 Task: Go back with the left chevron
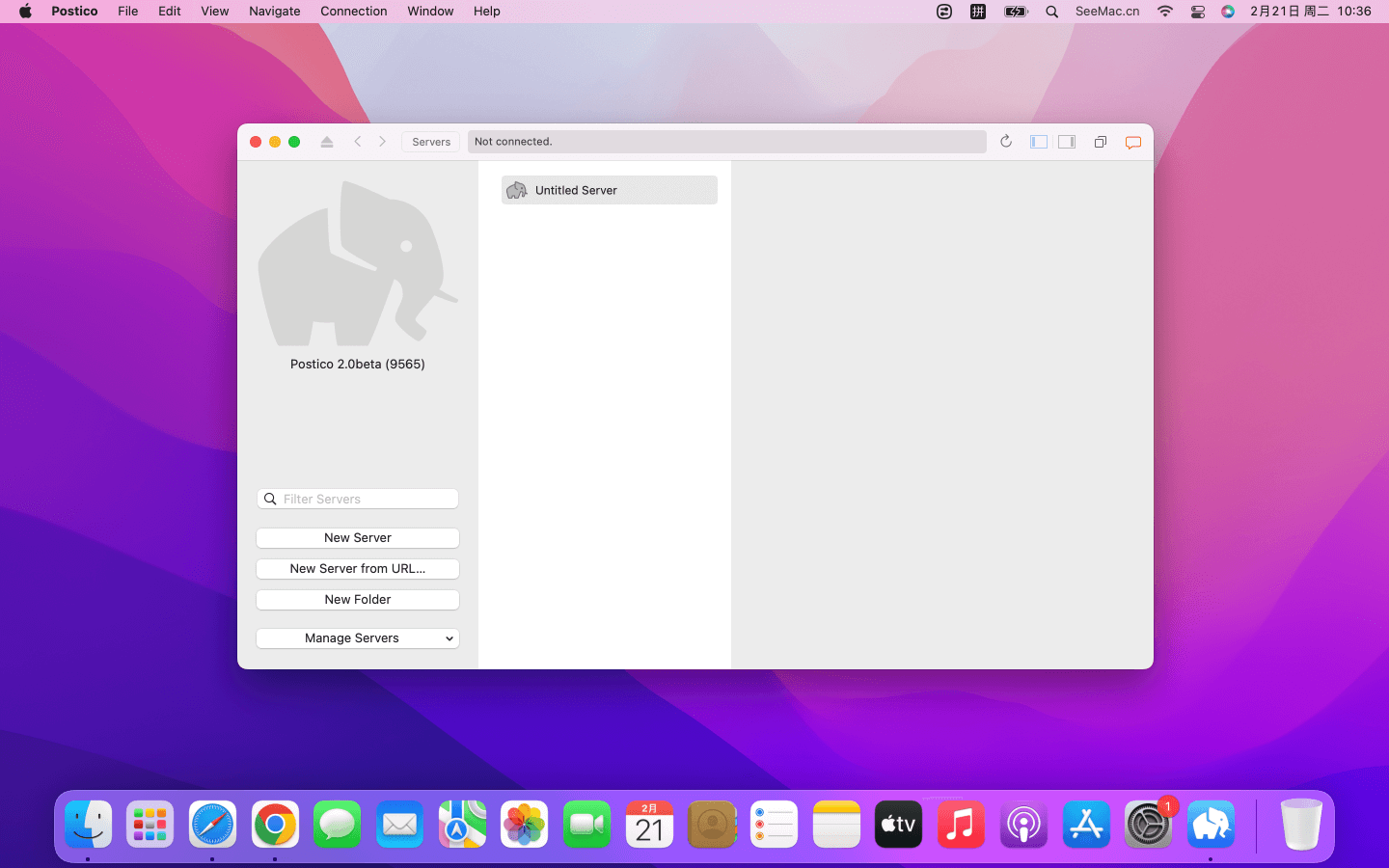point(358,142)
